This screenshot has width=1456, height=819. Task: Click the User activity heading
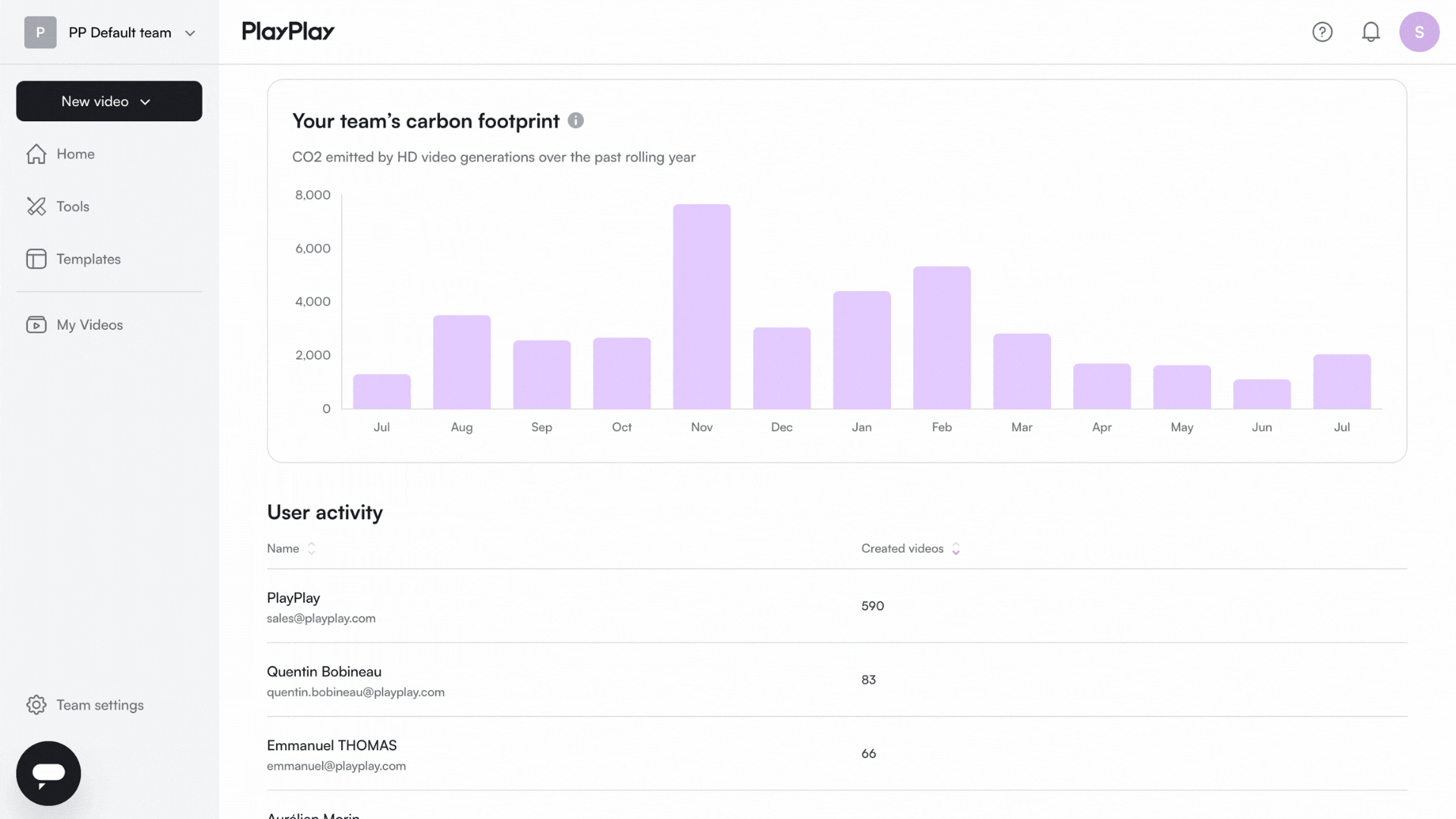tap(325, 513)
